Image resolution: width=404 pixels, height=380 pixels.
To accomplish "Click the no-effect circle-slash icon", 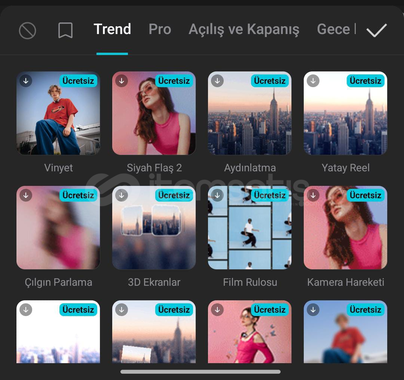I will [27, 30].
